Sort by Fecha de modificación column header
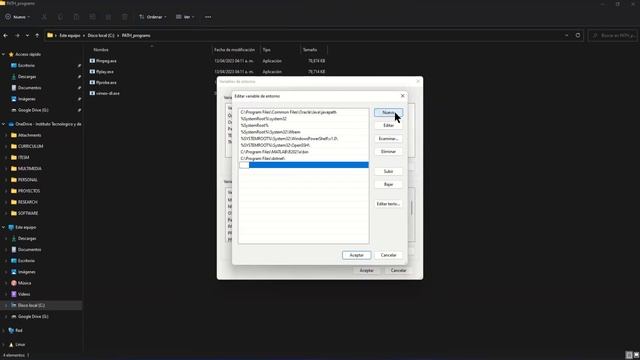Viewport: 640px width, 360px height. click(234, 50)
